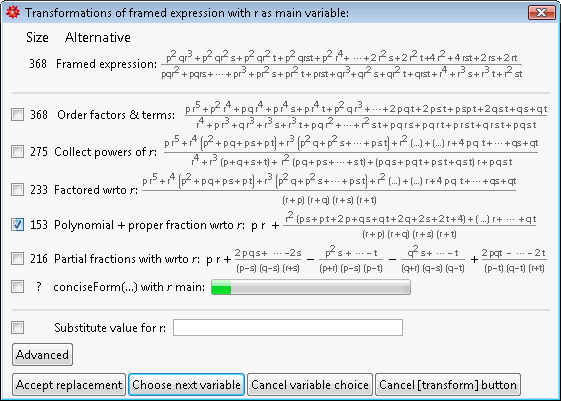Click the Cancel [transform] button

coord(448,385)
